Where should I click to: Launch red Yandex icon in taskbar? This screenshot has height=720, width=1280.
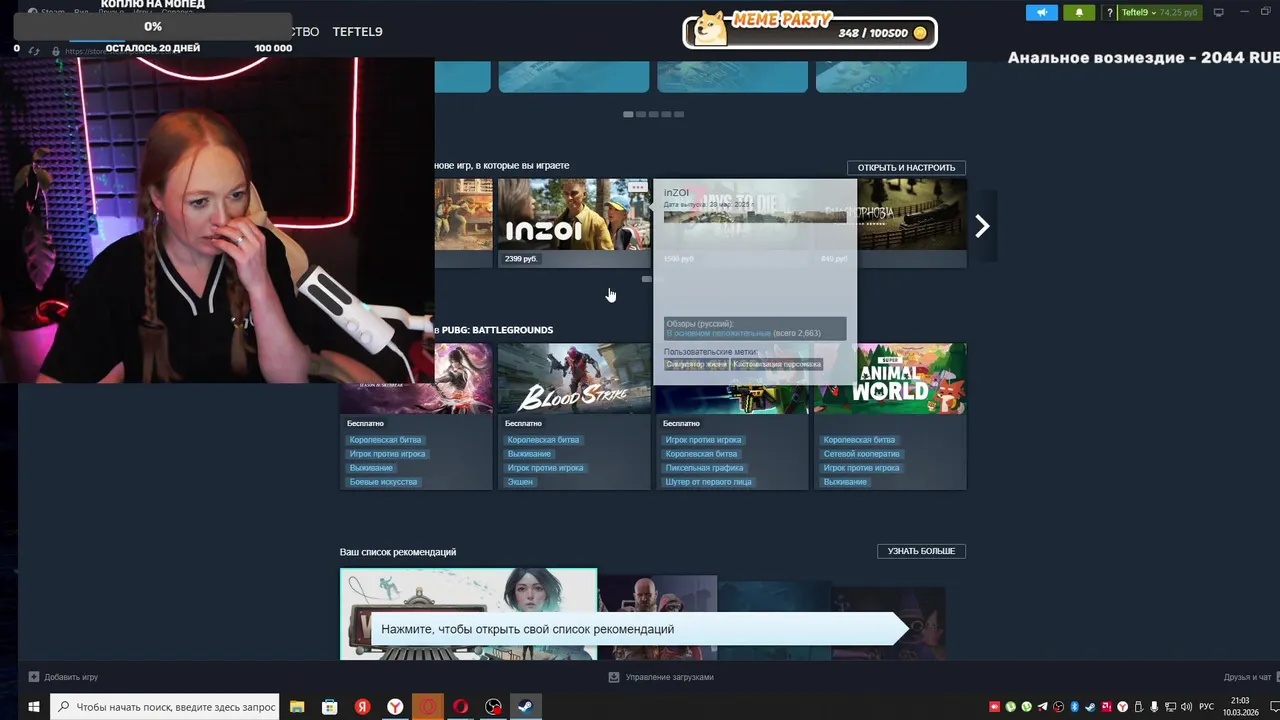click(x=363, y=707)
